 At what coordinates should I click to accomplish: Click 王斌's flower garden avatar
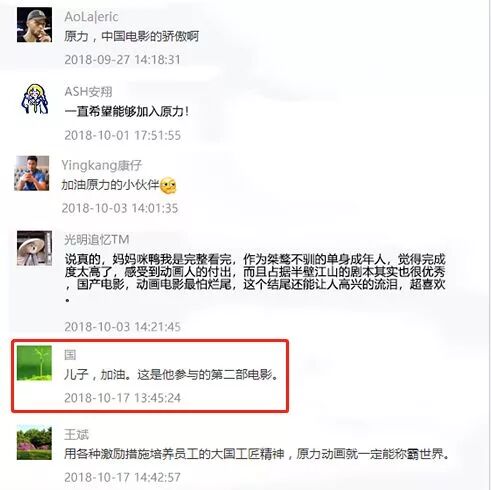tap(34, 443)
